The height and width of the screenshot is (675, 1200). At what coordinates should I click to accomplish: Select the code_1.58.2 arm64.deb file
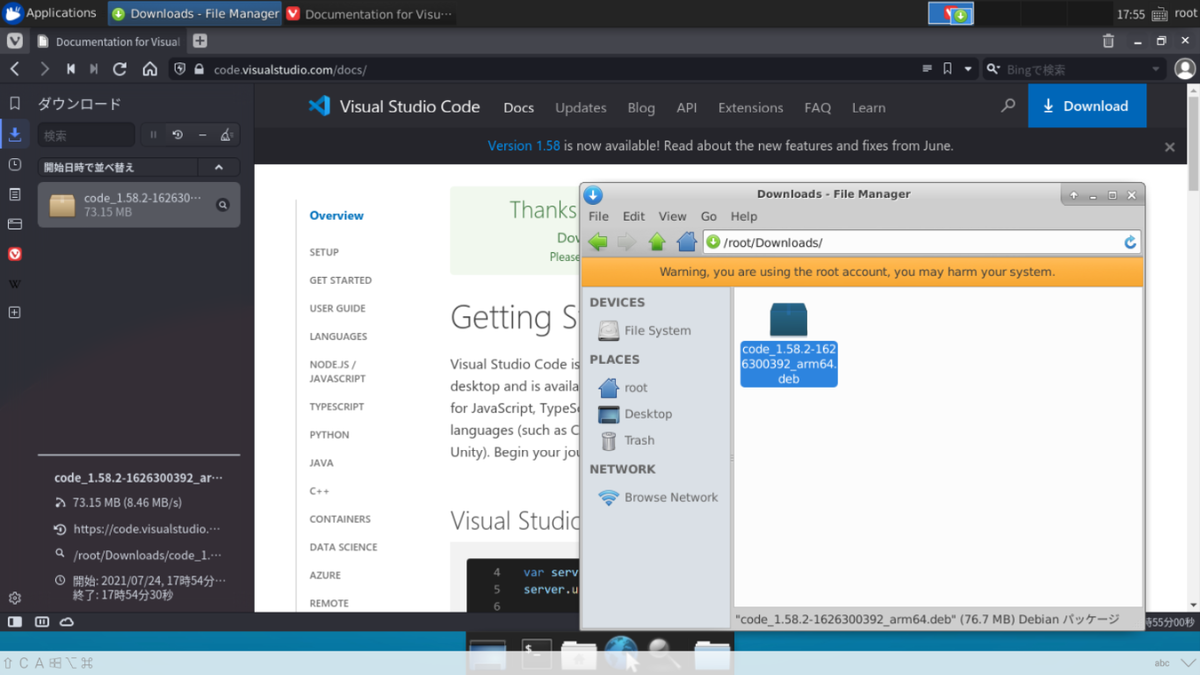tap(789, 345)
